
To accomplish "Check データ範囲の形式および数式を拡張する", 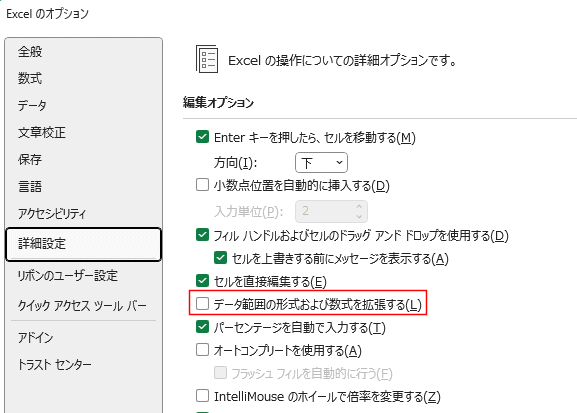I will tap(202, 304).
